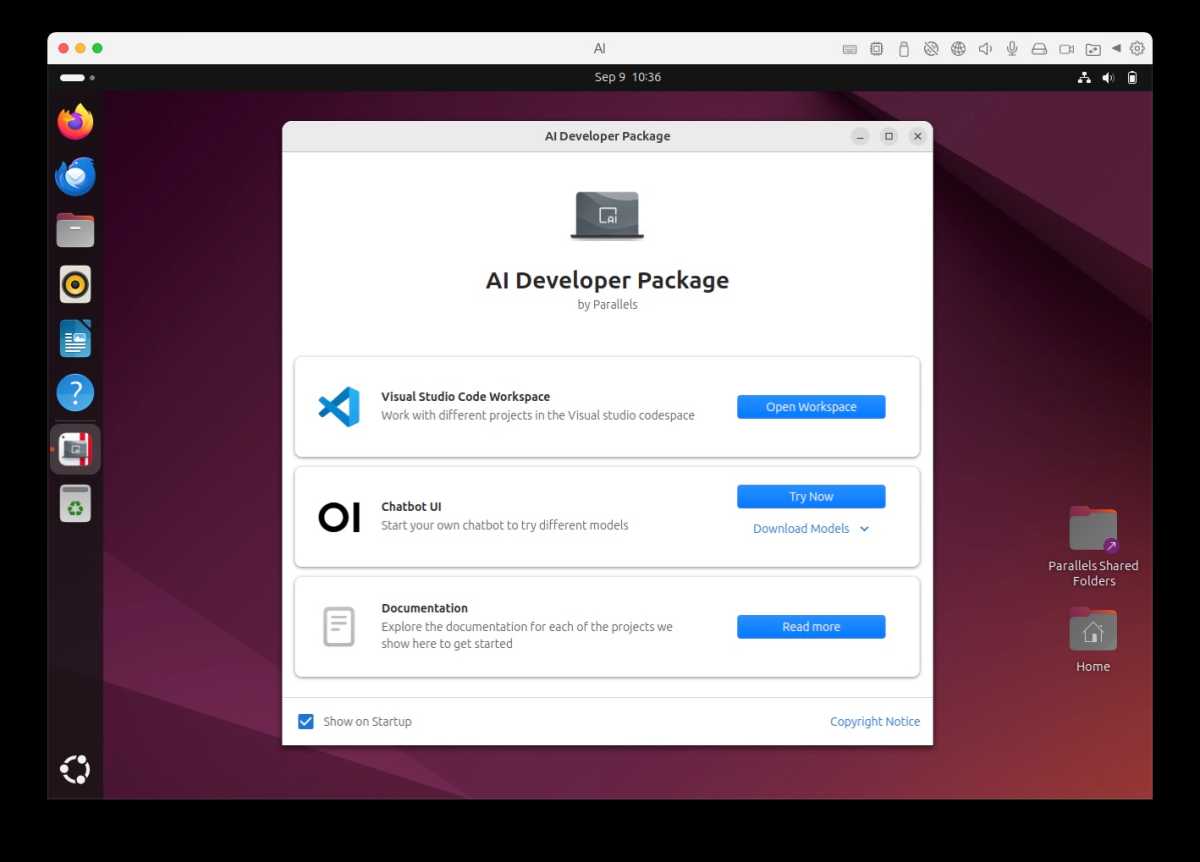Click the microphone icon in the VM toolbar
The image size is (1200, 862).
click(x=1011, y=48)
